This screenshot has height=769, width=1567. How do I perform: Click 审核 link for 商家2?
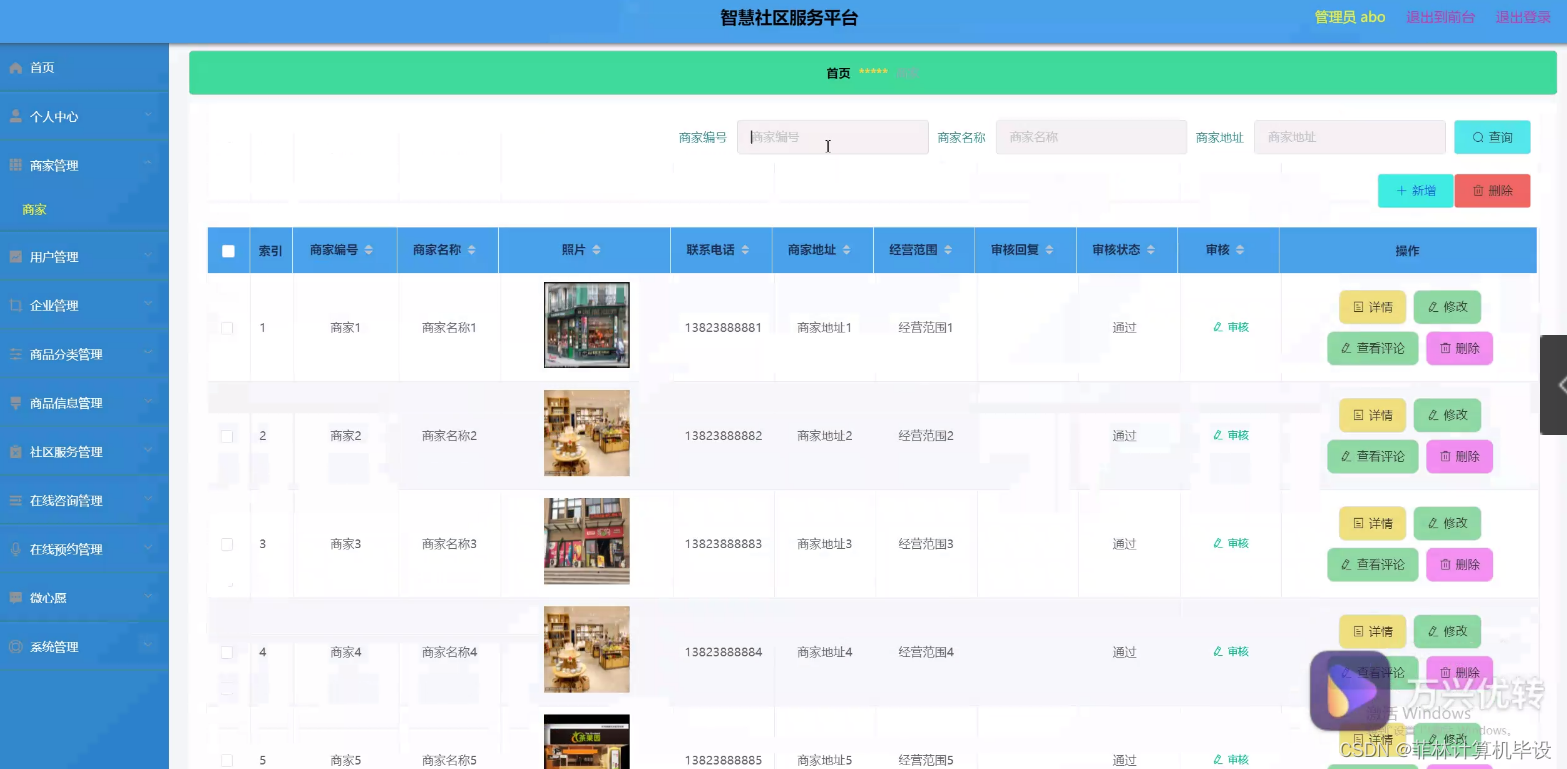(x=1231, y=436)
